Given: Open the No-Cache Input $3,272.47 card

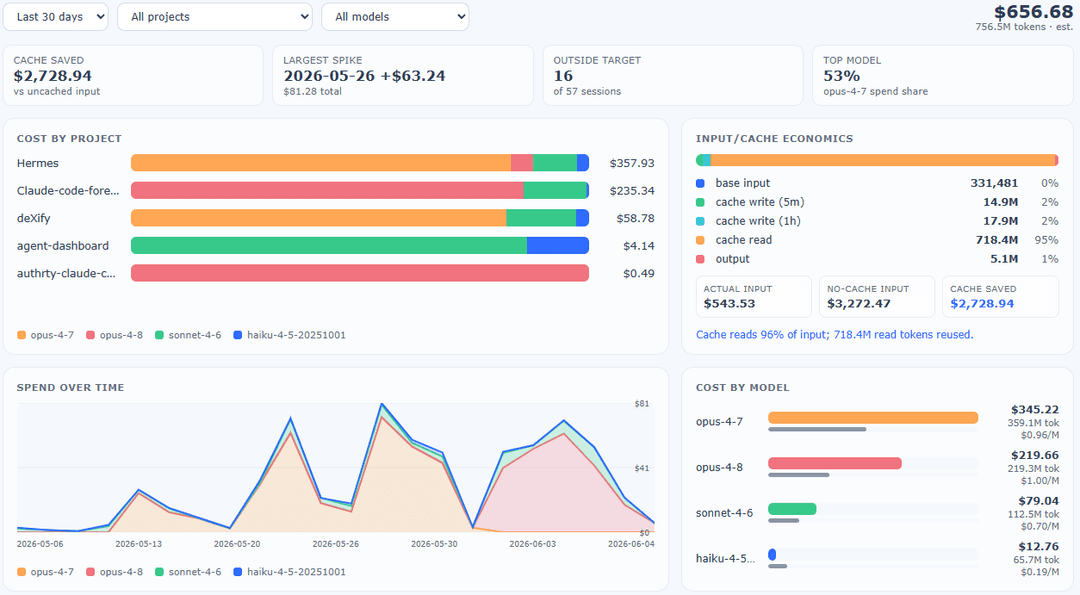Looking at the screenshot, I should (x=877, y=297).
